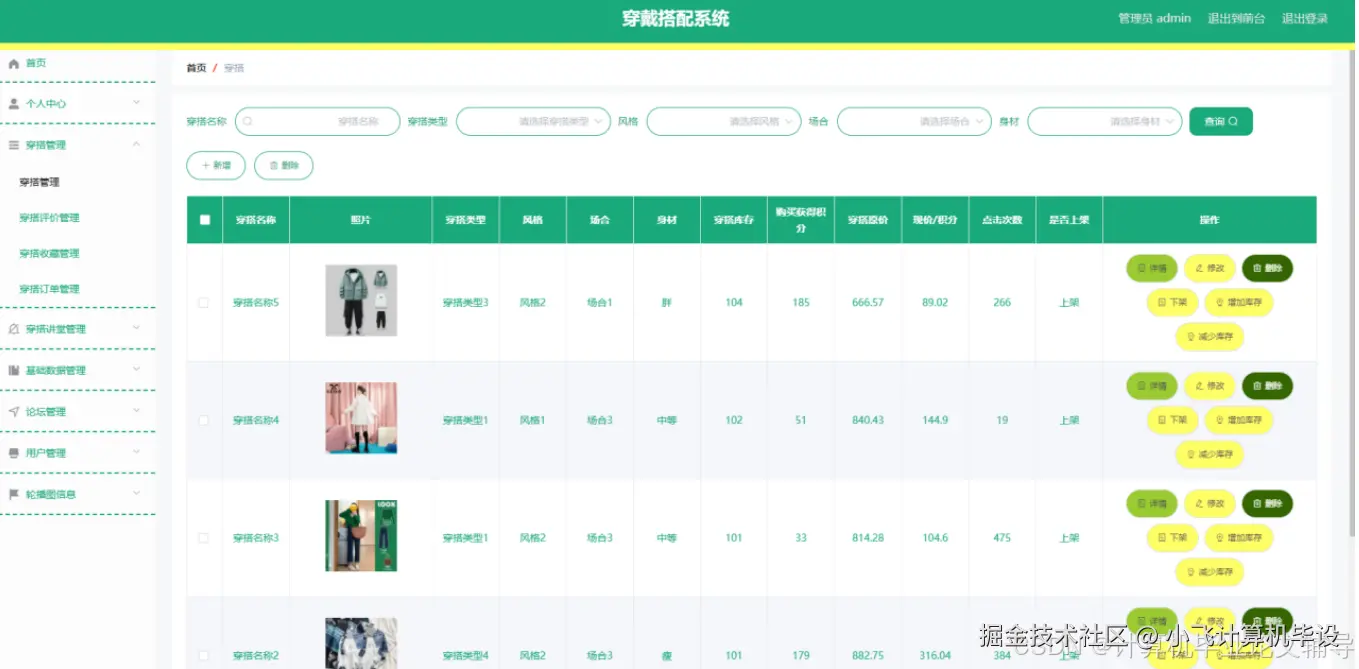This screenshot has width=1359, height=669.
Task: Collapse the 穿搭管理 sidebar group chevron
Action: [x=137, y=145]
